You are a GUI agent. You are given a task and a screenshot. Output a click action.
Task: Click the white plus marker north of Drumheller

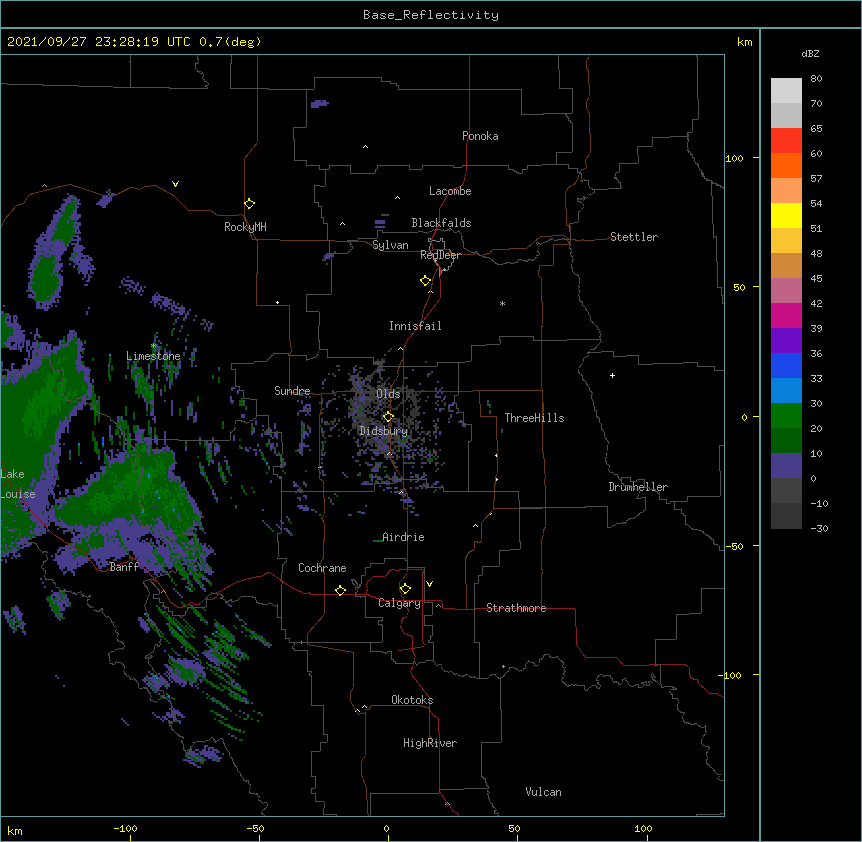coord(612,375)
